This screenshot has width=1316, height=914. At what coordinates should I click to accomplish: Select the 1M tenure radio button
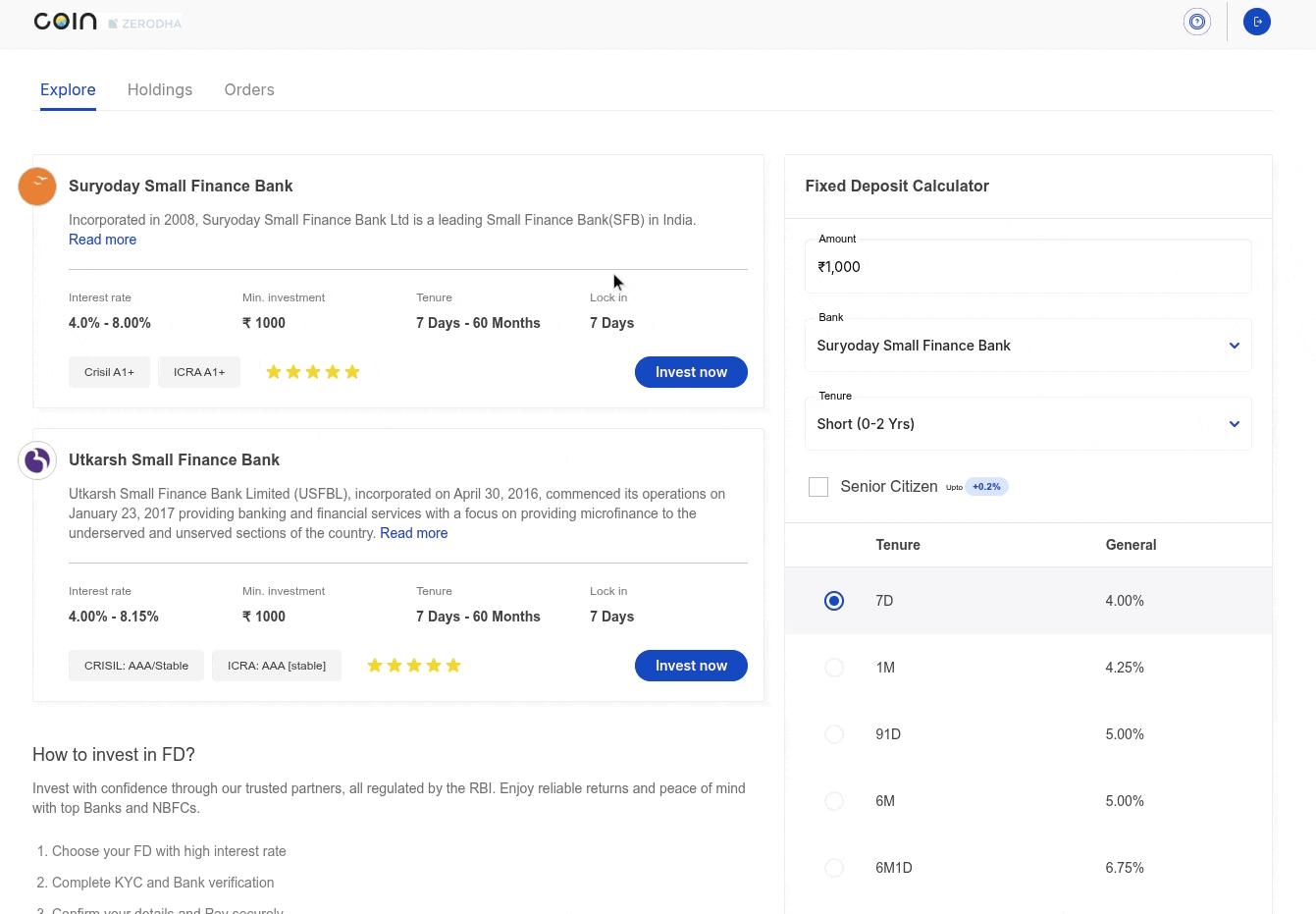[x=834, y=668]
